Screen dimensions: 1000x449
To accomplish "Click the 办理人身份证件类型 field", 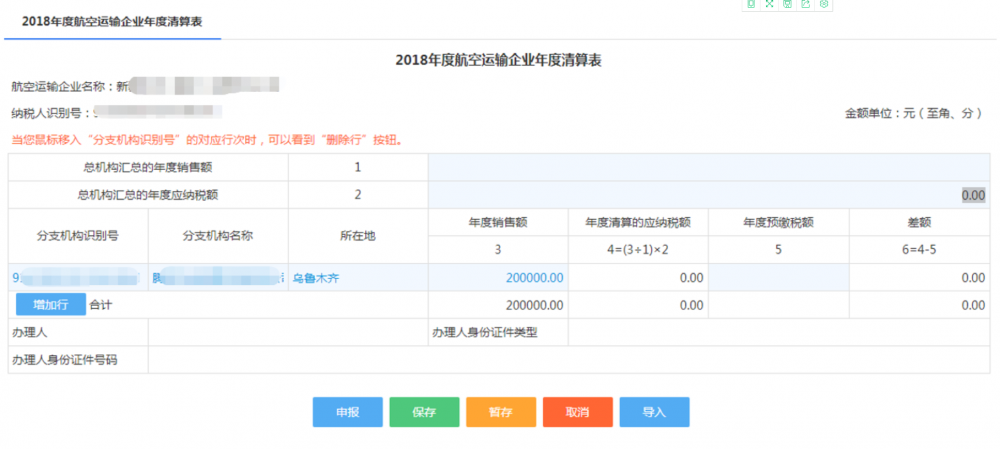I will [779, 332].
